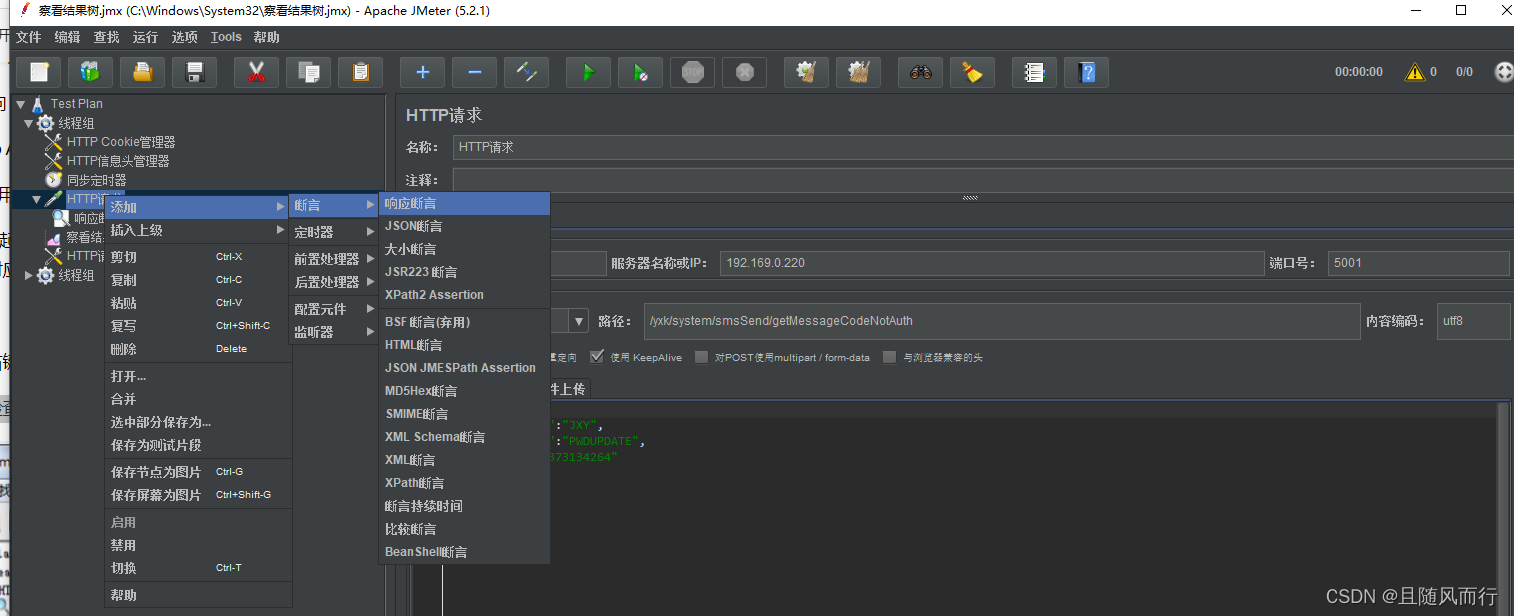Click the 端口号 input field
Viewport: 1514px width, 616px height.
pos(1418,263)
